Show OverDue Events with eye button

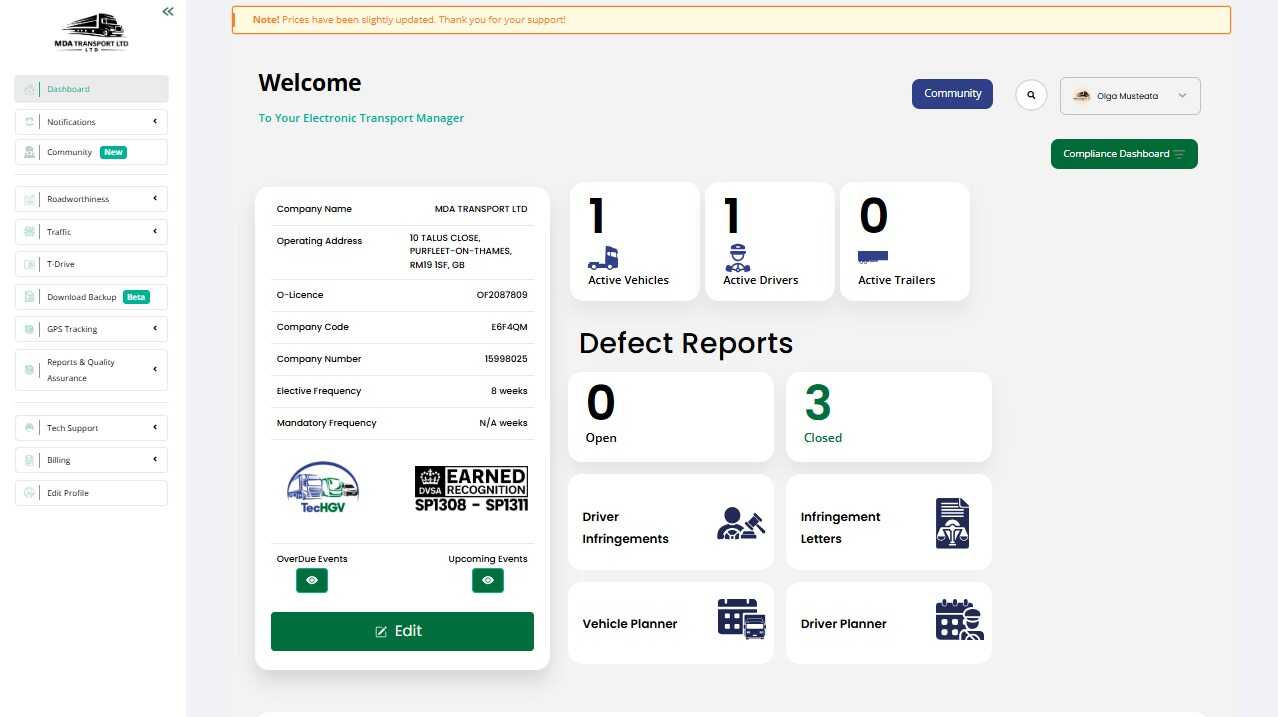coord(312,580)
